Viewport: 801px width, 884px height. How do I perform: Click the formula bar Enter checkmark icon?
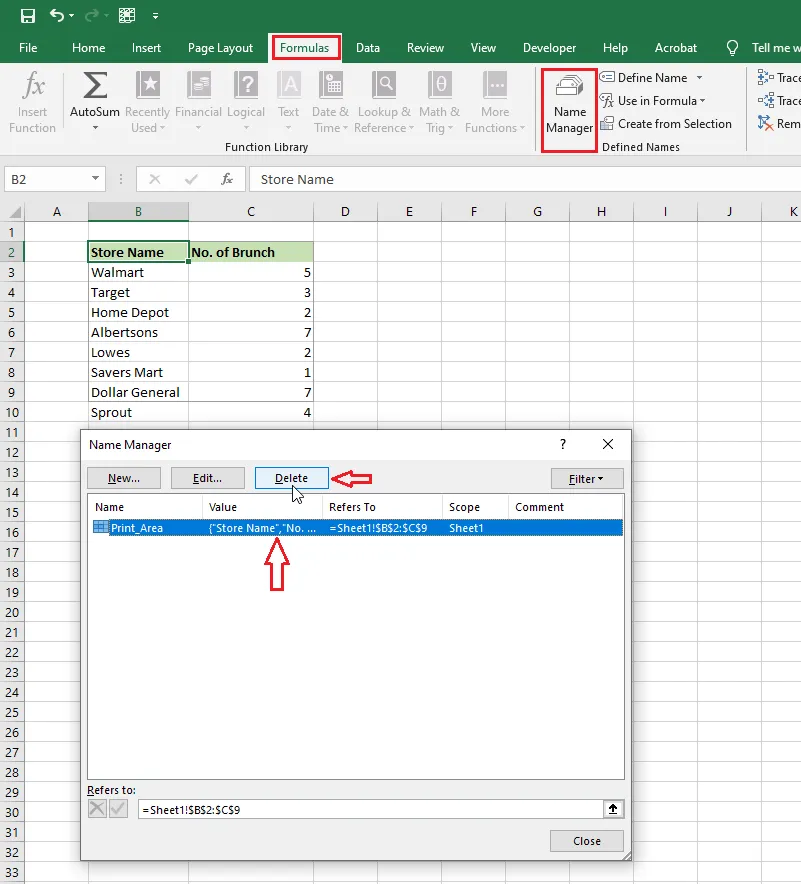[191, 179]
